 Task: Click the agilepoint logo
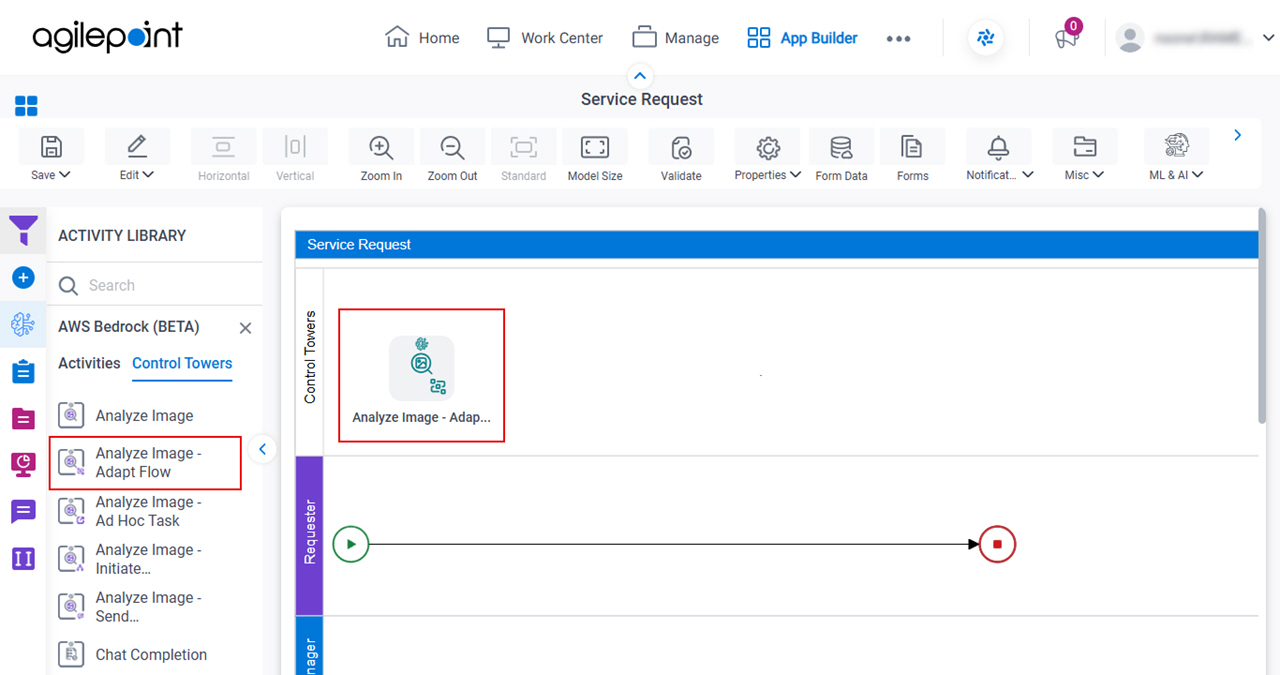point(108,38)
